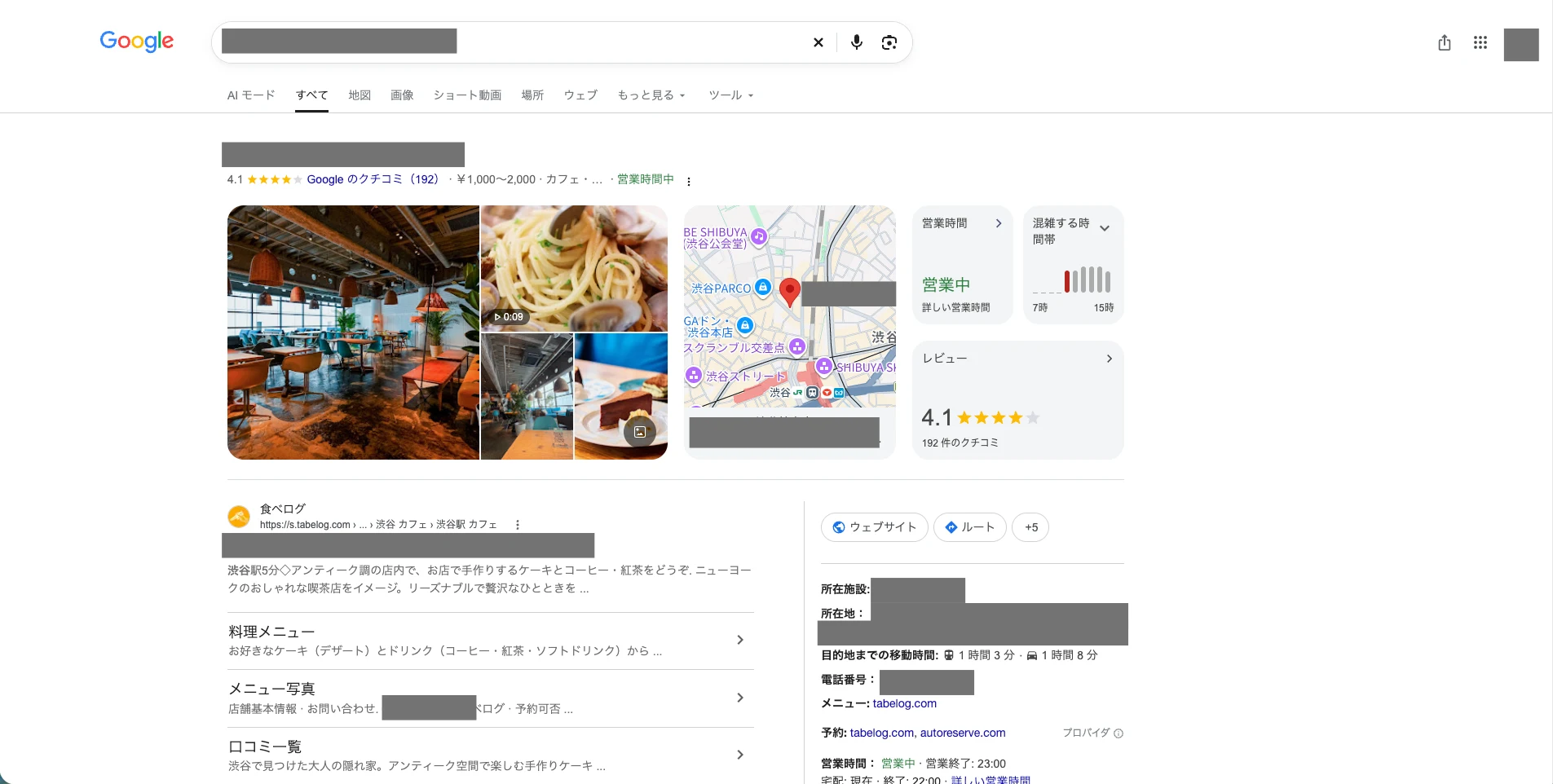Open tabelog.com menu link
The height and width of the screenshot is (784, 1553).
coord(904,703)
